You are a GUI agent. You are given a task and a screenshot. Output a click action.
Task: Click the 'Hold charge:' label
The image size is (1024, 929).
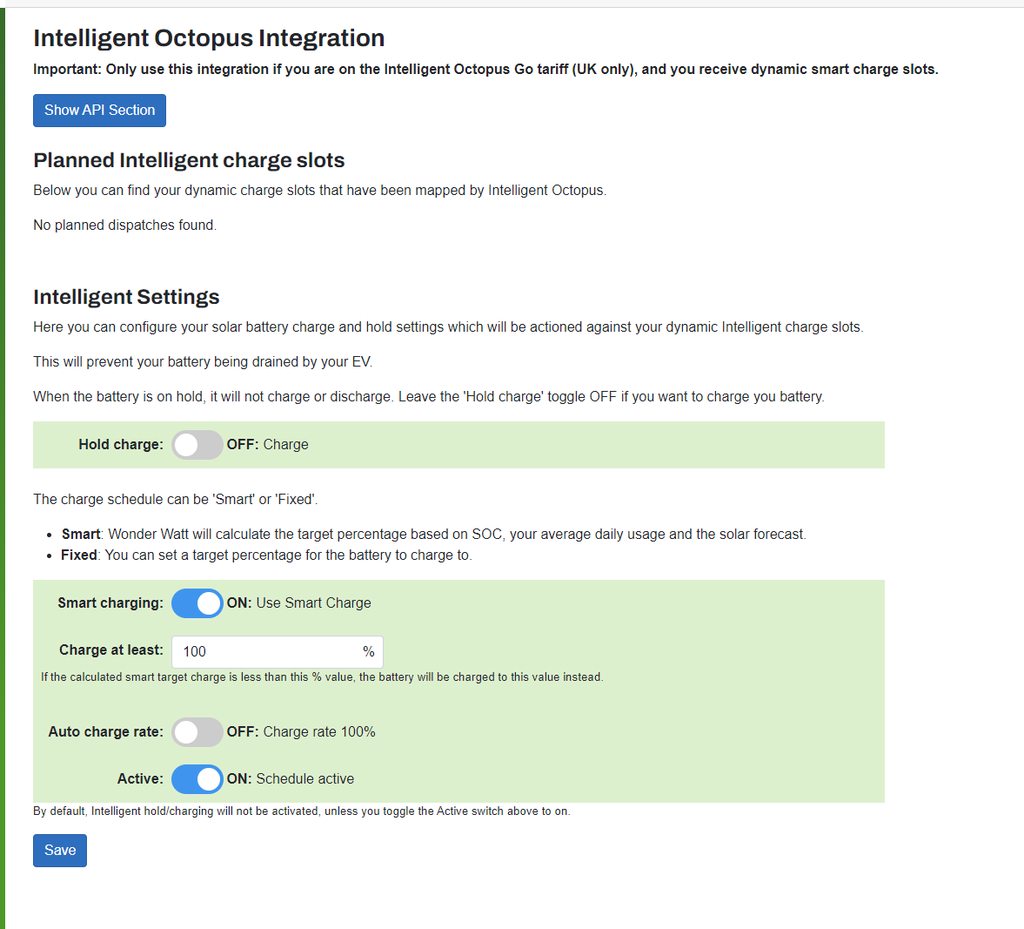pyautogui.click(x=120, y=445)
